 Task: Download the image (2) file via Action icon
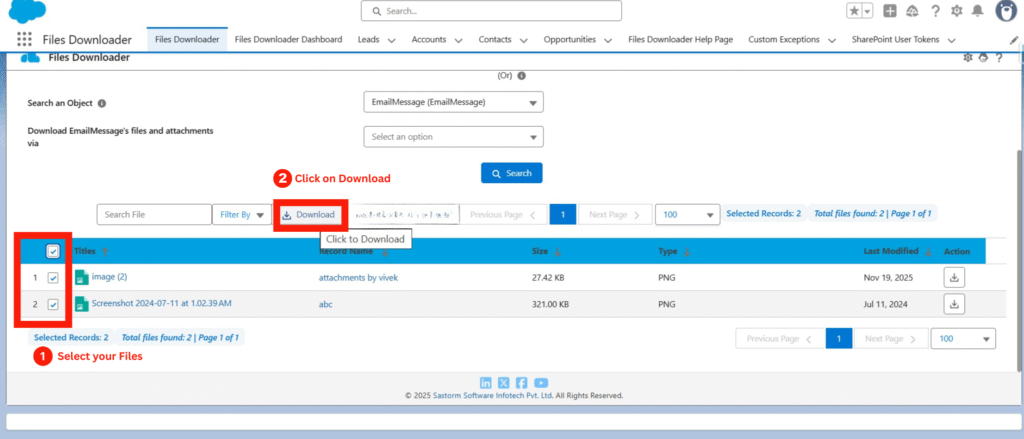click(954, 278)
